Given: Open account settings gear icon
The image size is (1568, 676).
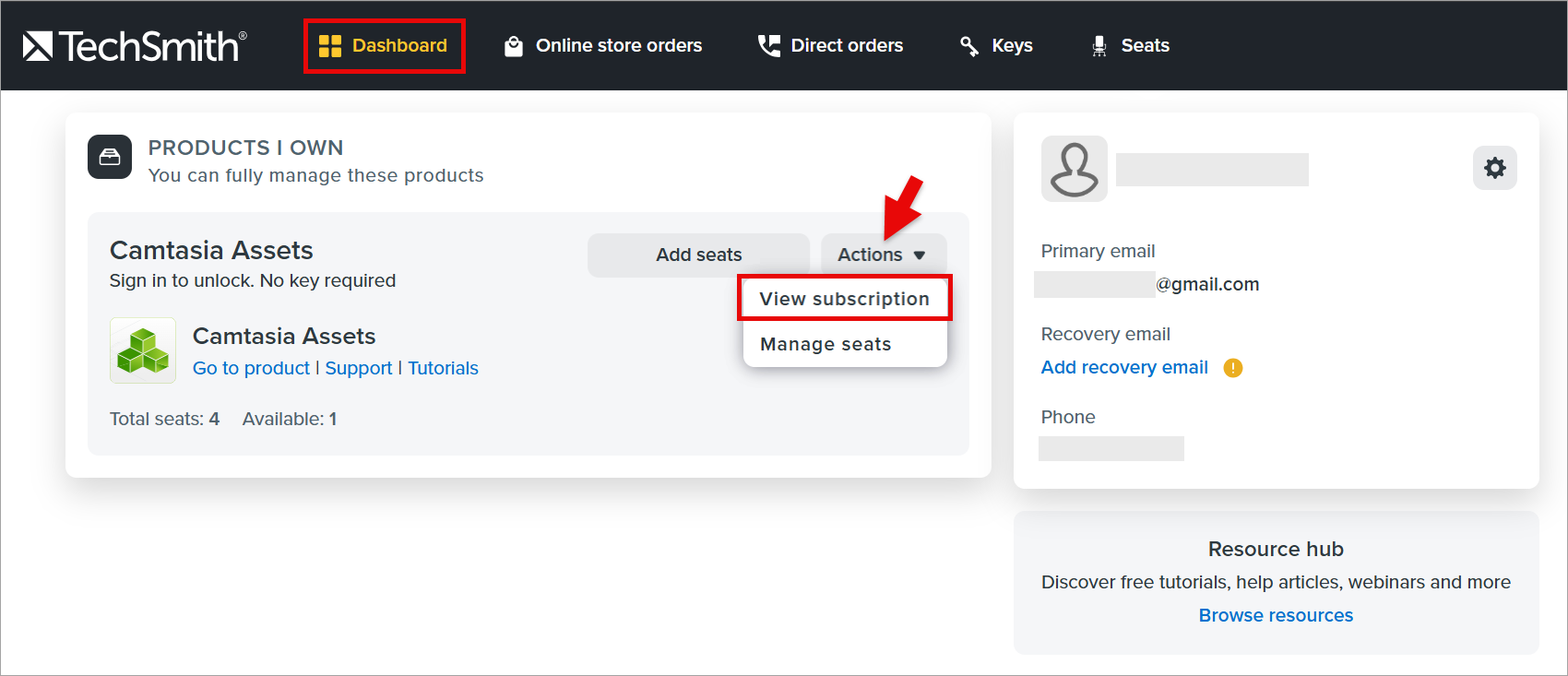Looking at the screenshot, I should tap(1495, 168).
